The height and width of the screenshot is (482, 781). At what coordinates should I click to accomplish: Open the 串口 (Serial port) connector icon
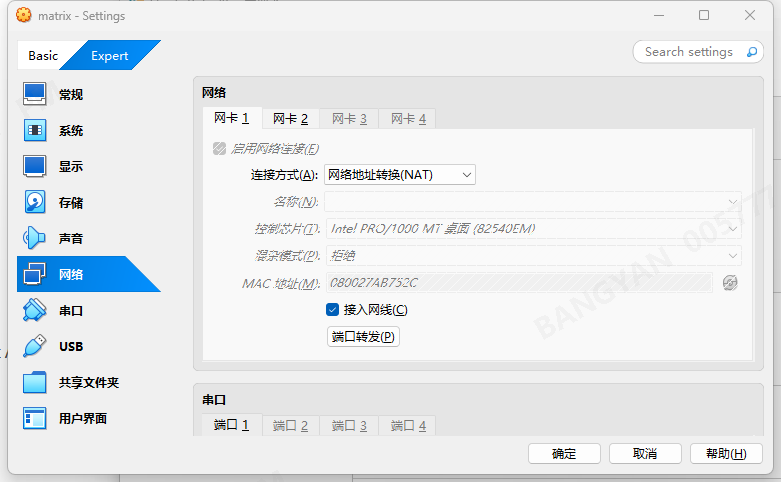pyautogui.click(x=34, y=310)
